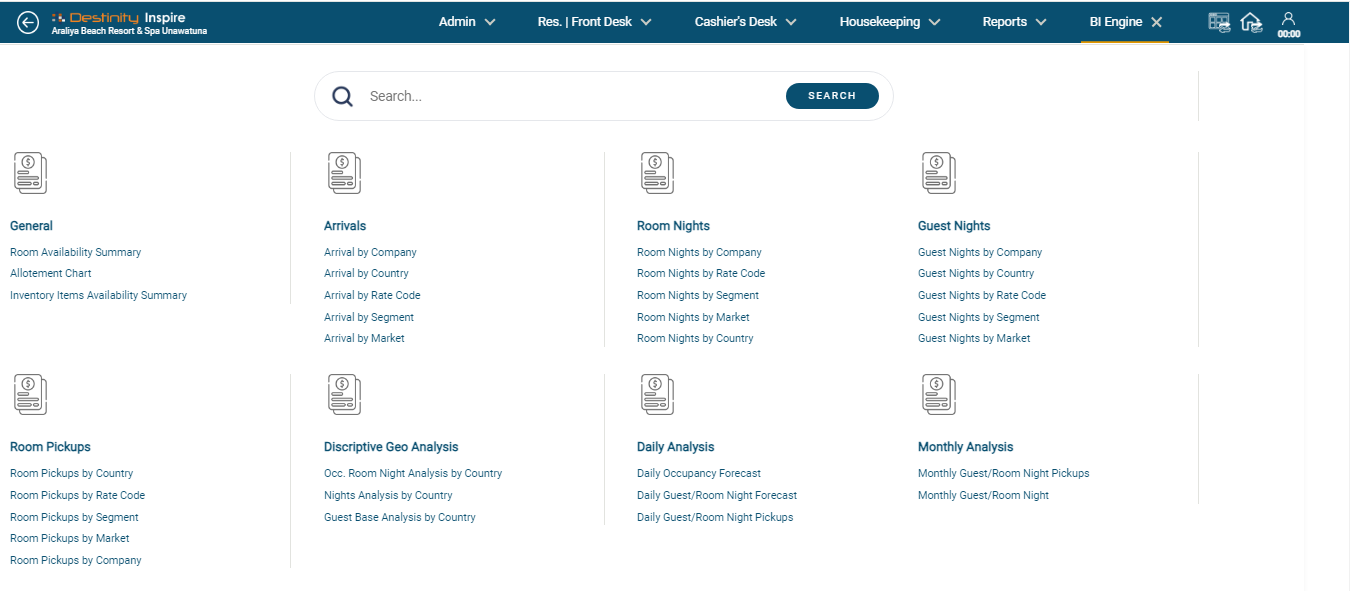Click the calendar switch icon in header
Viewport: 1350px width, 591px height.
coord(1219,22)
